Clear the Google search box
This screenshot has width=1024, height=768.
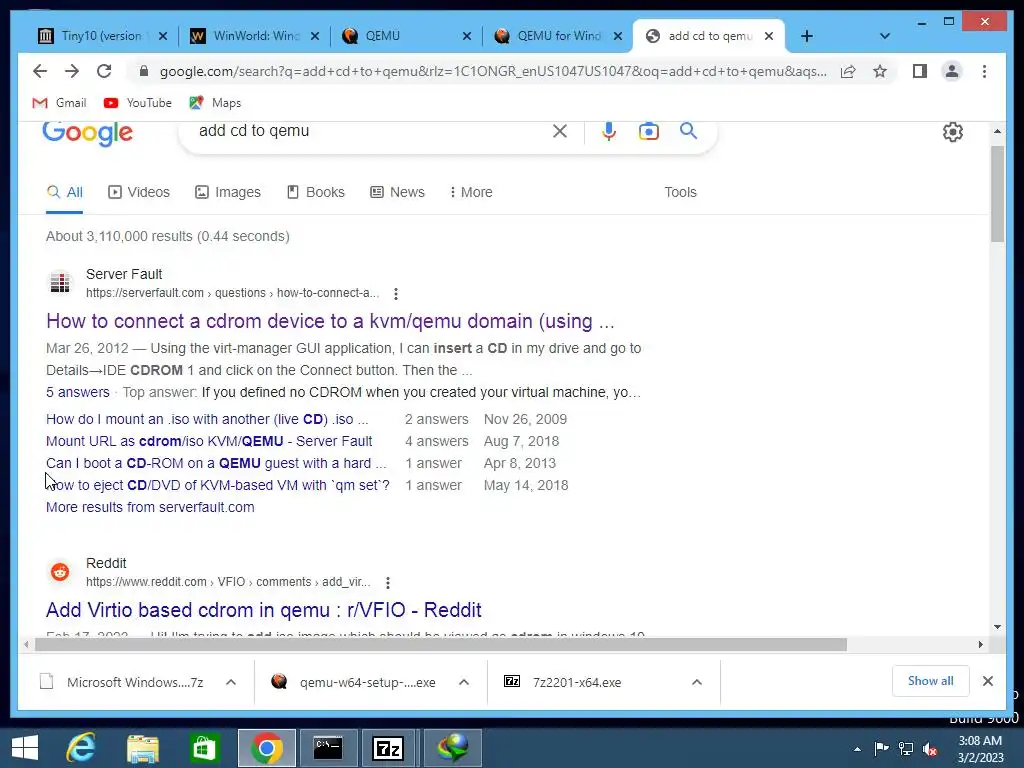tap(560, 131)
